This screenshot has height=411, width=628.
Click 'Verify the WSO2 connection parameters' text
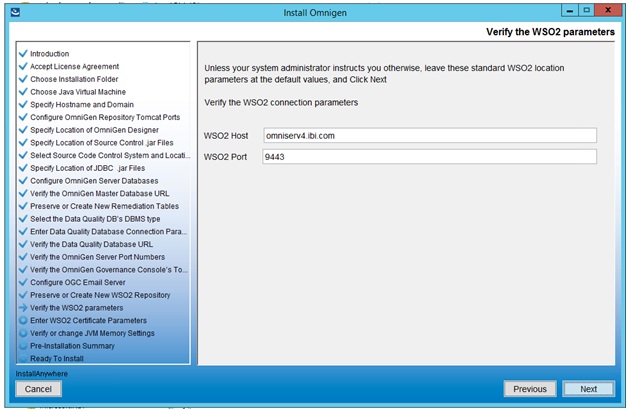pos(281,103)
